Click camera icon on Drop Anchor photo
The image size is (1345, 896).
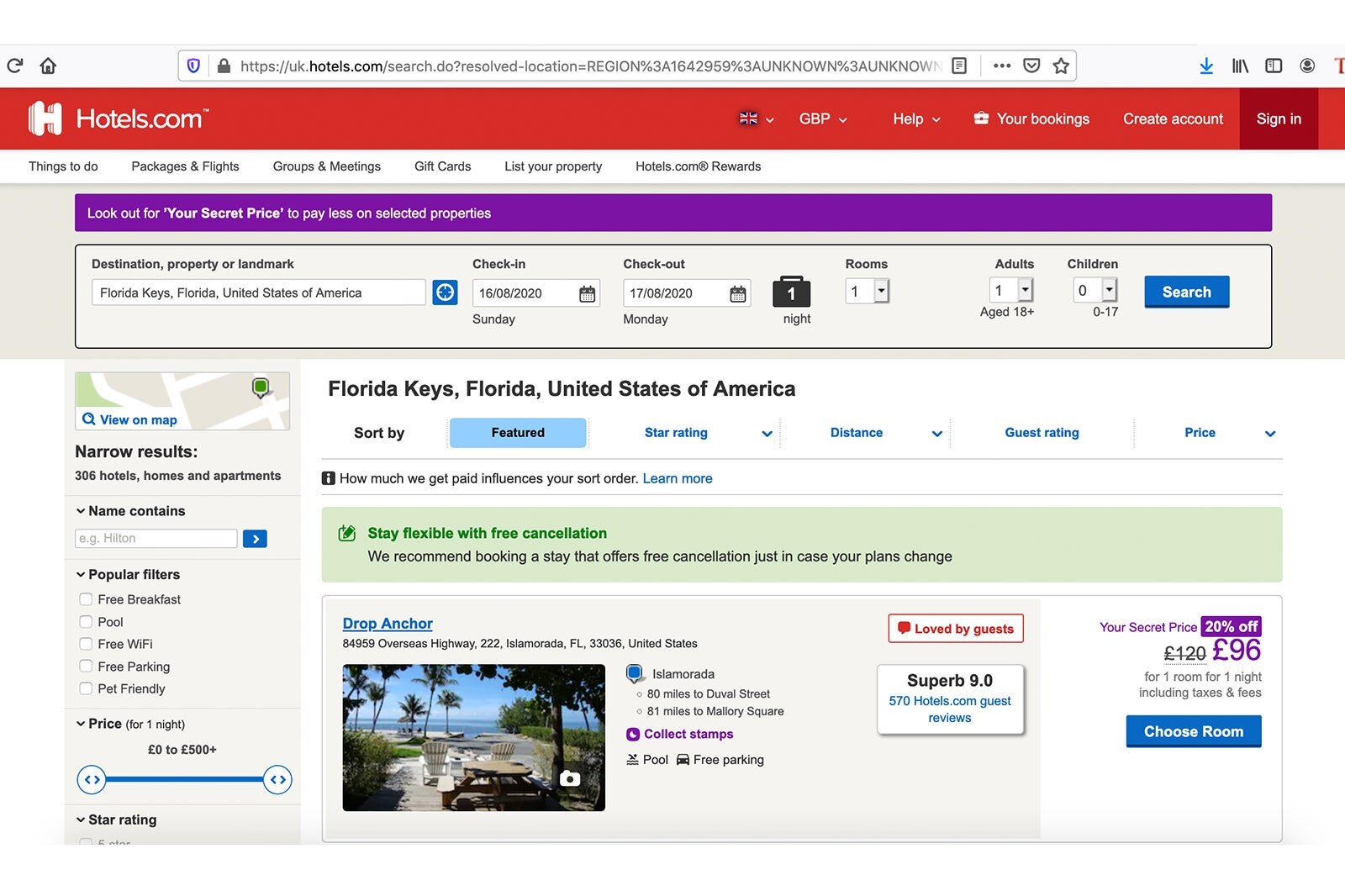click(570, 778)
